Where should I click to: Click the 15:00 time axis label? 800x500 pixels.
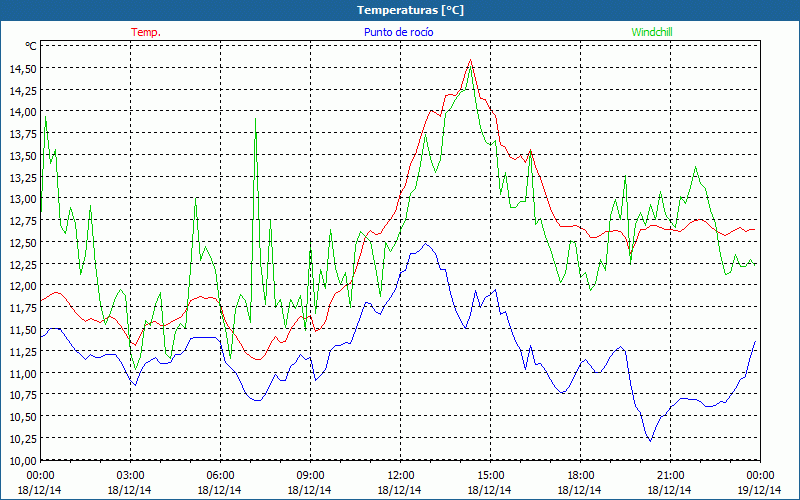tap(490, 476)
